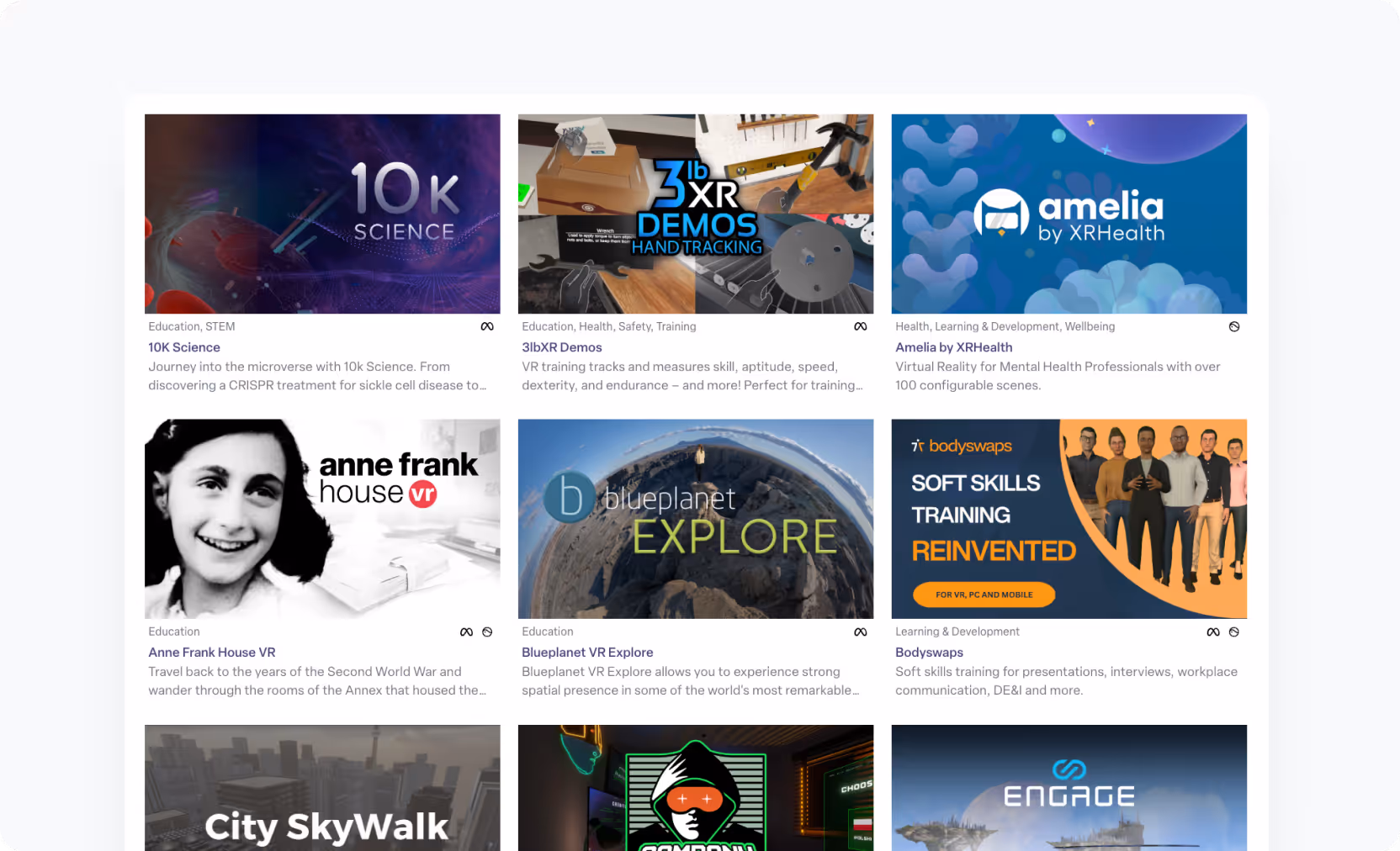Viewport: 1400px width, 851px height.
Task: Click the 'Education' label under blueplanet thumbnail
Action: pos(548,632)
